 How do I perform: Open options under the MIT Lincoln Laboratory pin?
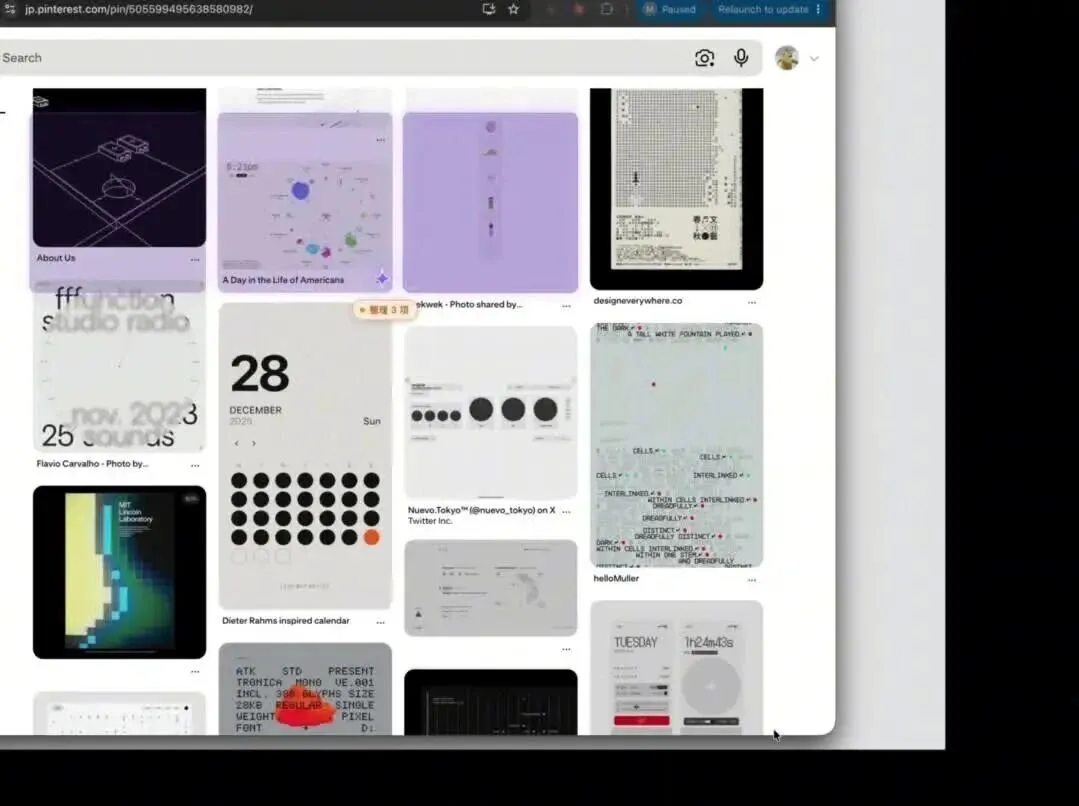coord(195,671)
